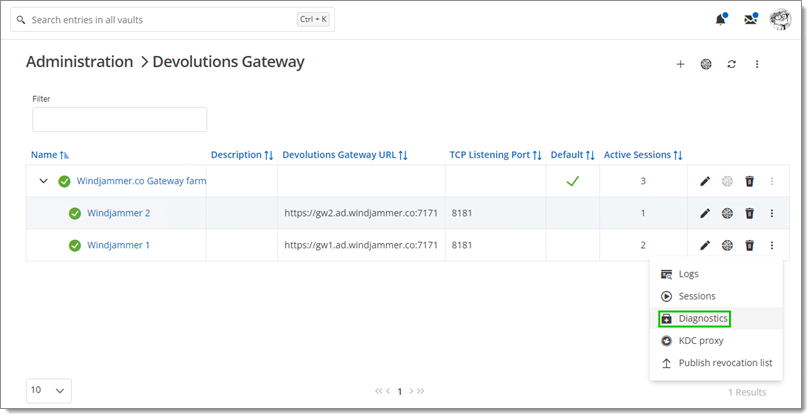Viewport: 812px width, 419px height.
Task: Open the messages envelope icon
Action: 750,20
